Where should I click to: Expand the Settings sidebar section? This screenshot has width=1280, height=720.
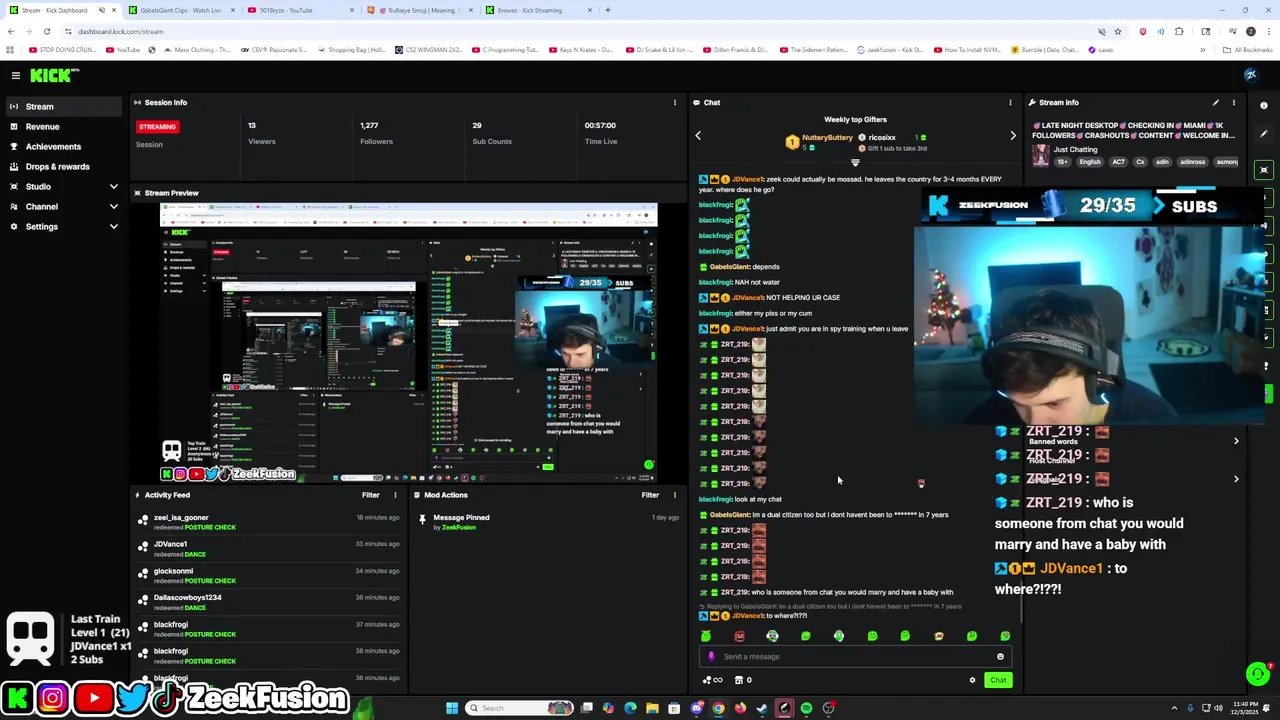(x=113, y=227)
